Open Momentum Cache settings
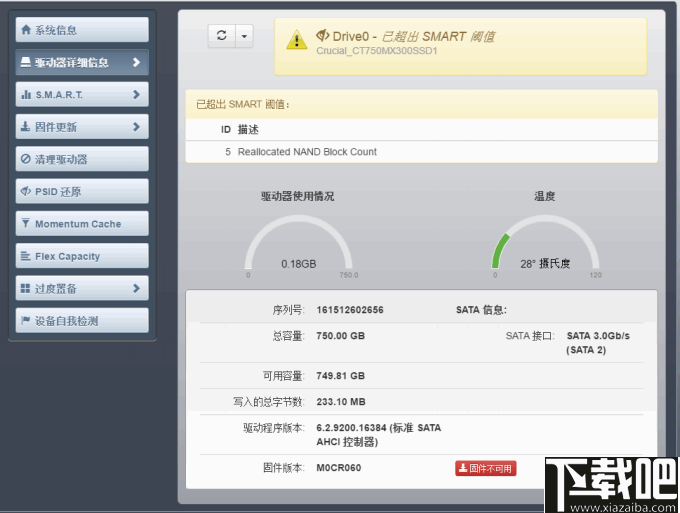 82,224
